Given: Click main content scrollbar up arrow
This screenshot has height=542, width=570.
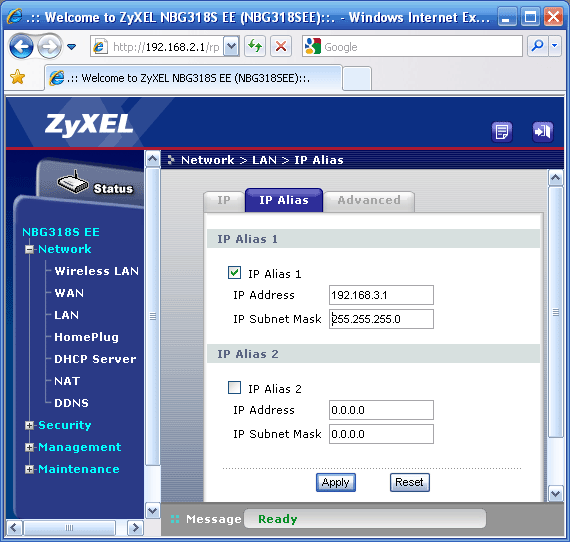Looking at the screenshot, I should [x=555, y=178].
